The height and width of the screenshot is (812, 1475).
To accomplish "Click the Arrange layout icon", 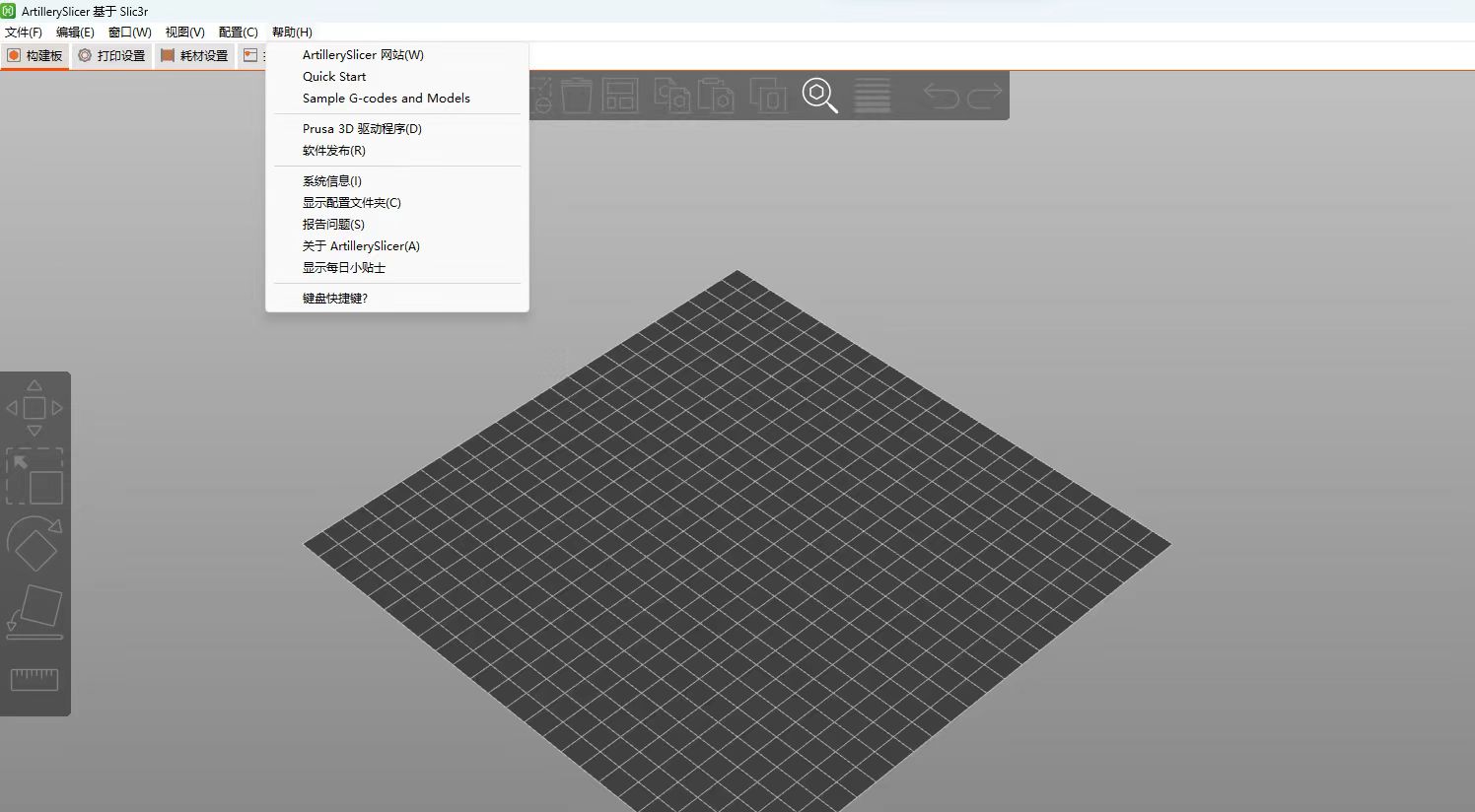I will click(620, 96).
